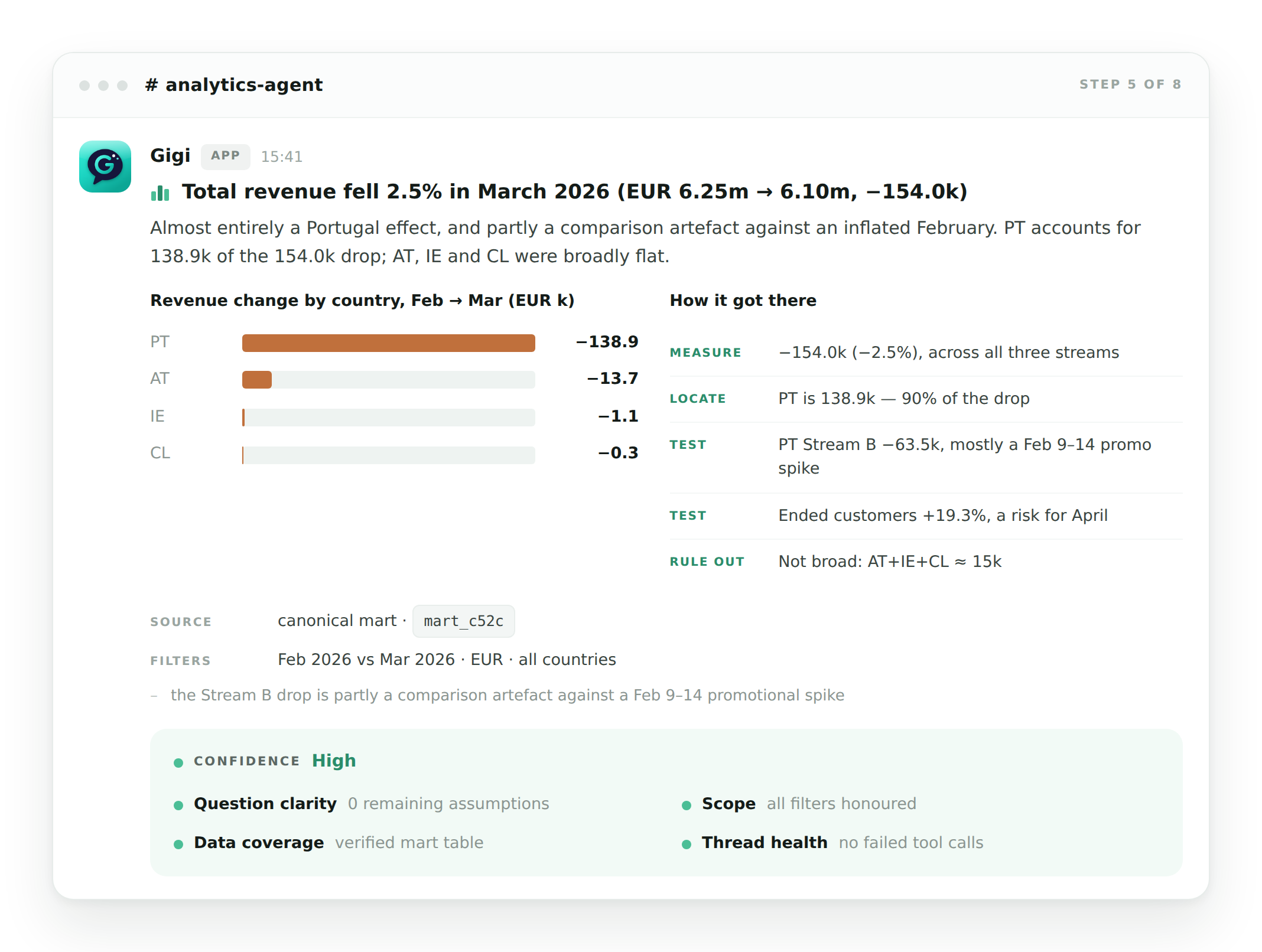Click 'PT is 138.9k — 90% of the drop'
The width and height of the screenshot is (1262, 952).
click(904, 399)
